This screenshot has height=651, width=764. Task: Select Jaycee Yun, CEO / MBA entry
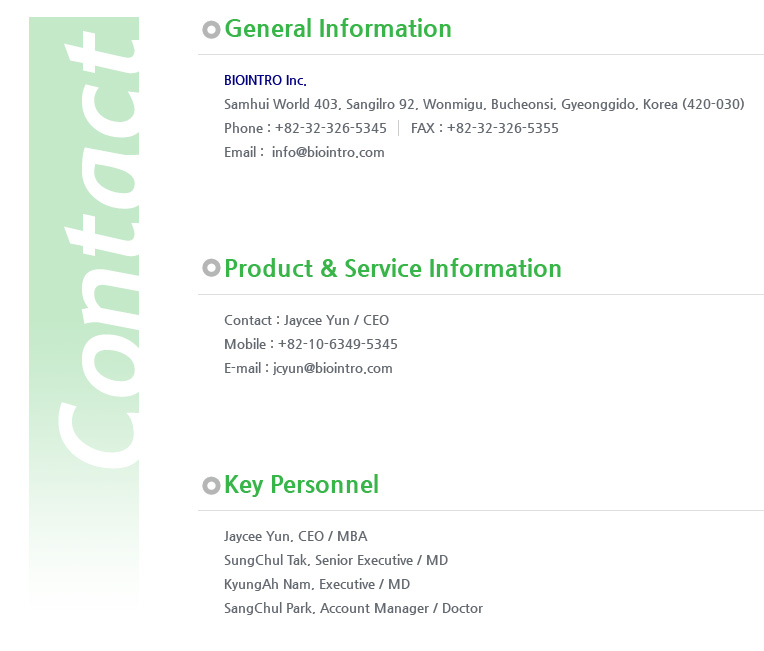tap(296, 536)
